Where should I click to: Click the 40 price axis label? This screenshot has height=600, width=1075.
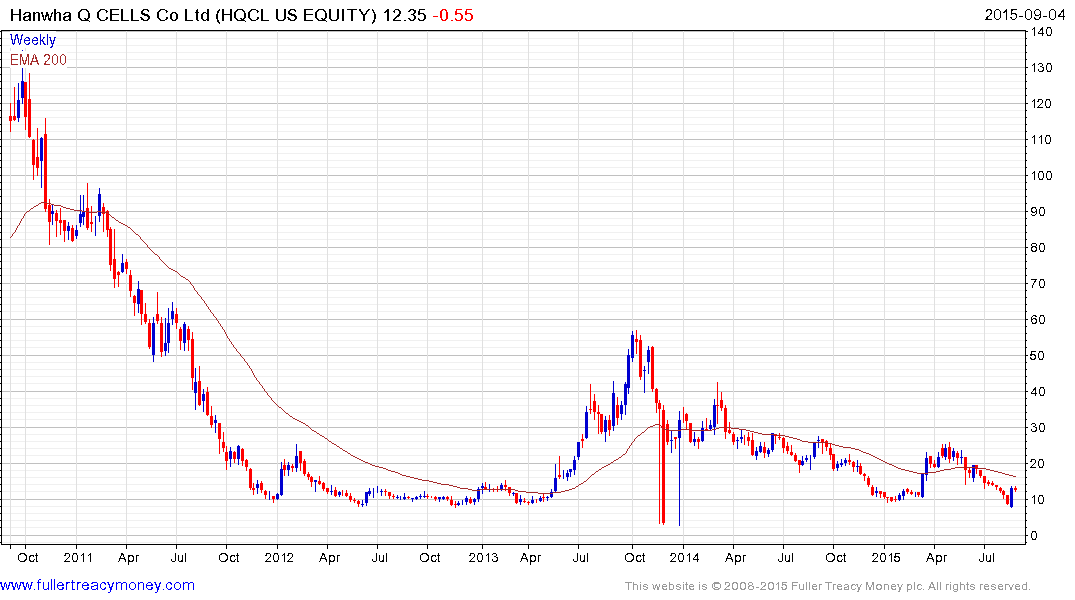click(x=1038, y=392)
